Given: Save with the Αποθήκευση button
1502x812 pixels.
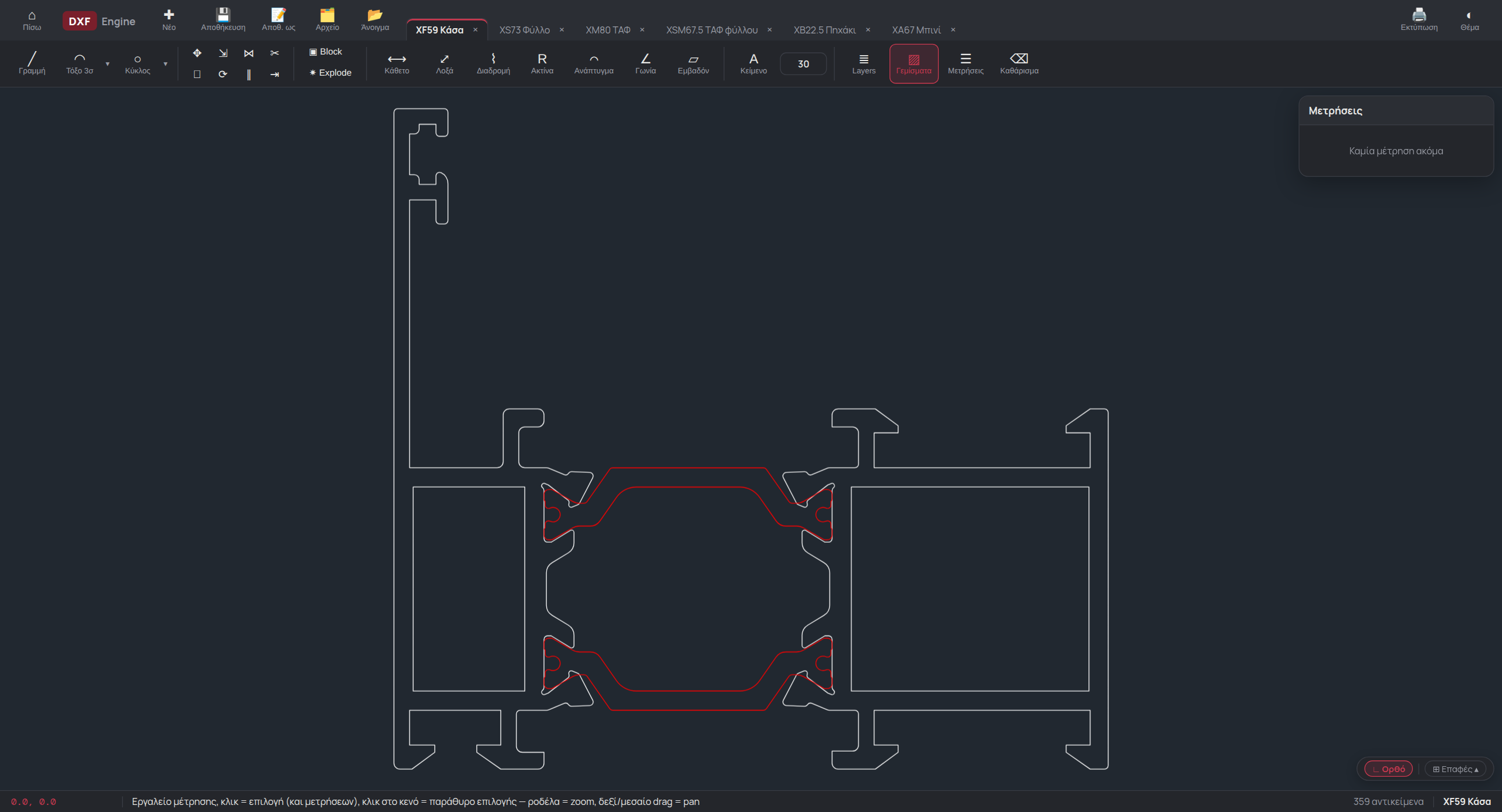Looking at the screenshot, I should point(223,21).
